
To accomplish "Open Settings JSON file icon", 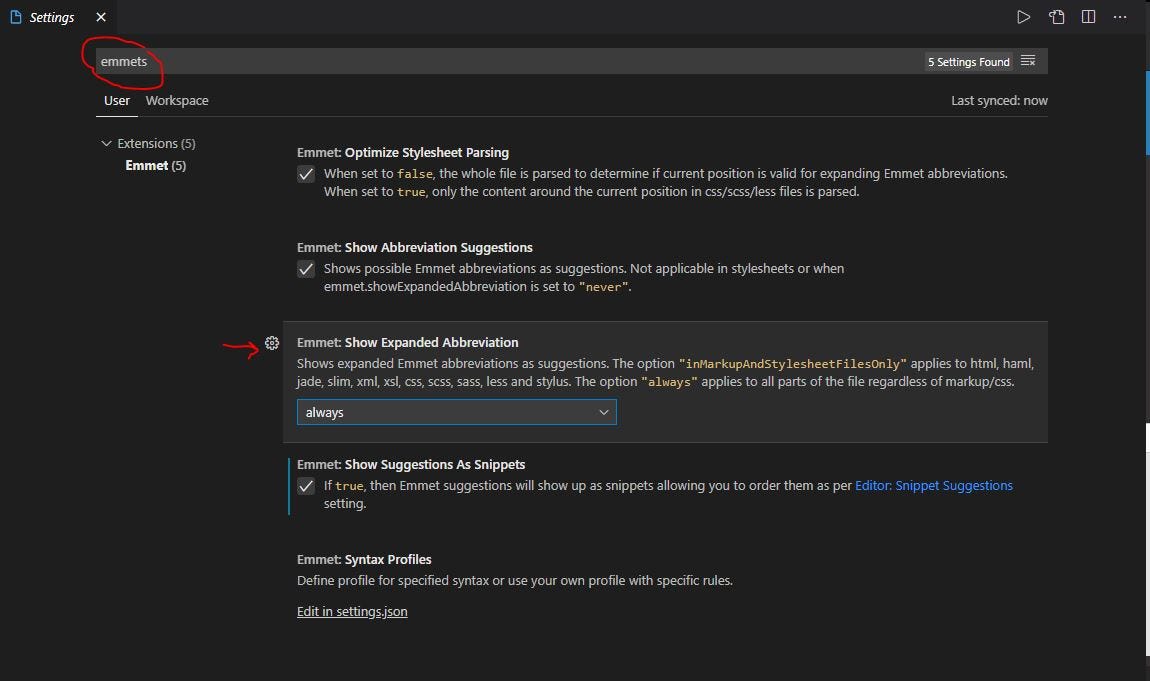I will click(1056, 17).
